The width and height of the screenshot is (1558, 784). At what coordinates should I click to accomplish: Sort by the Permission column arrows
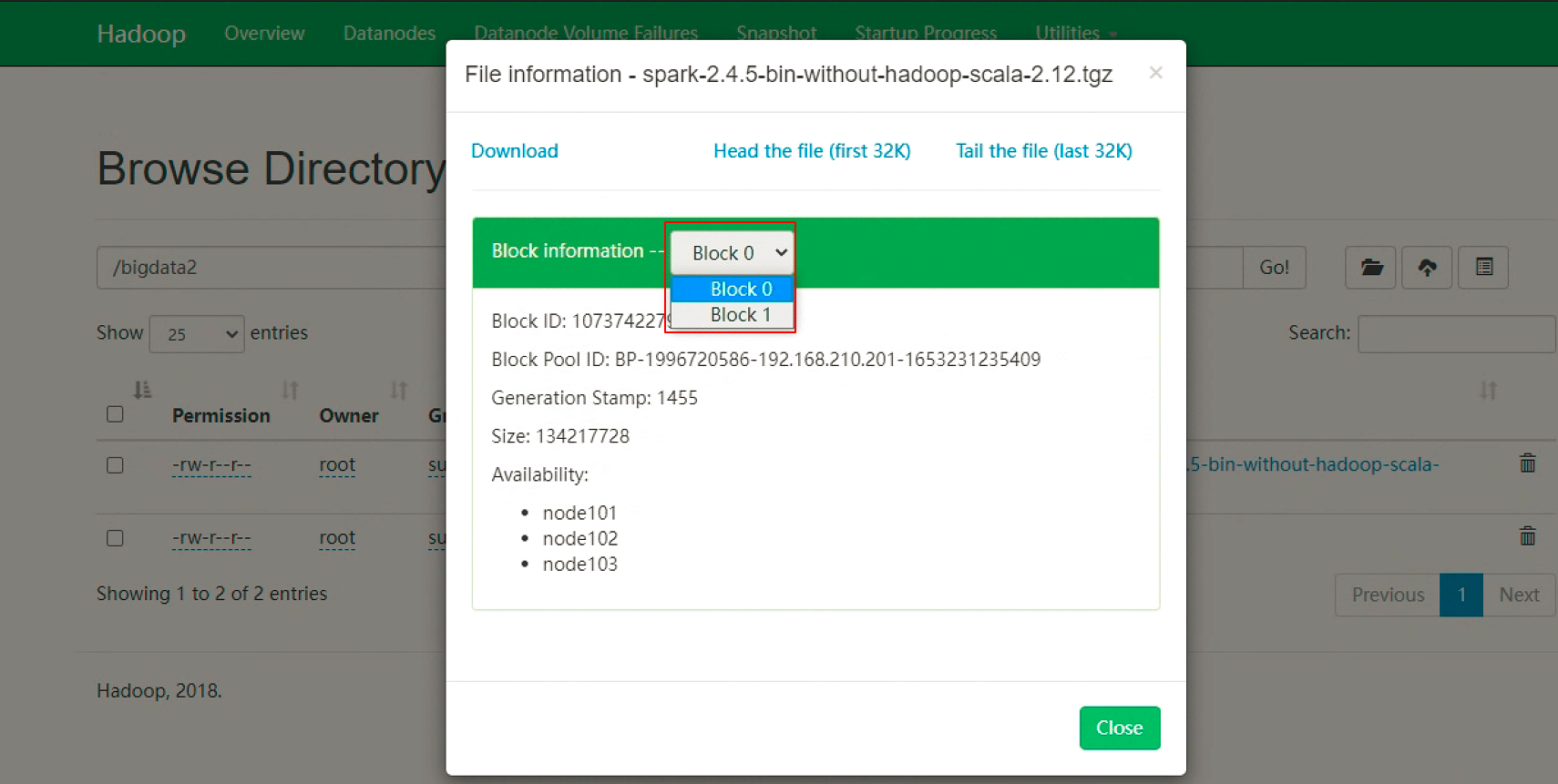pos(290,391)
